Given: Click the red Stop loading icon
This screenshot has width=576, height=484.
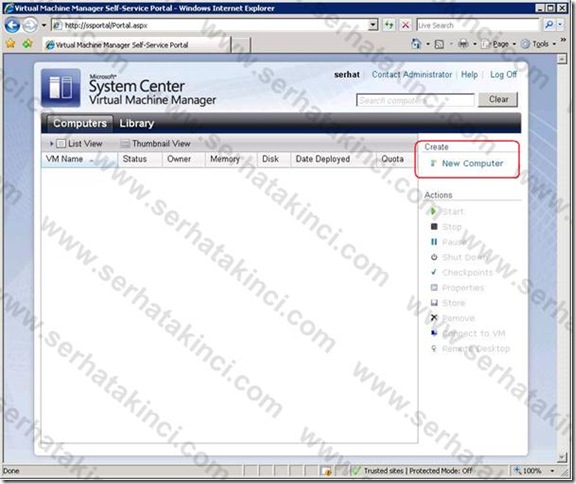Looking at the screenshot, I should click(x=406, y=25).
